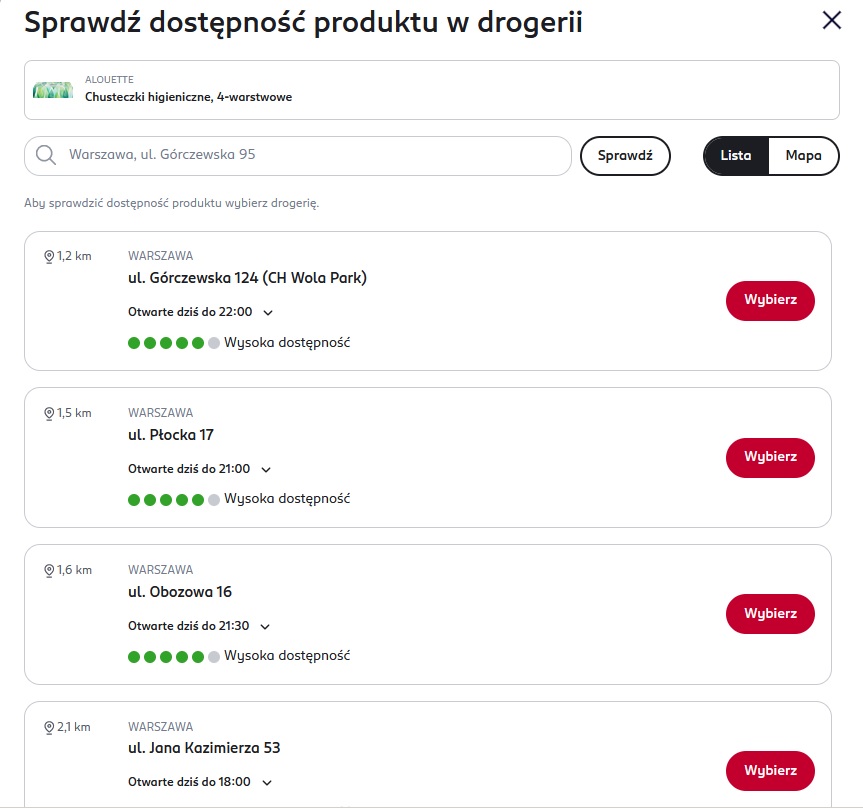Image resolution: width=863 pixels, height=809 pixels.
Task: Choose the Płocka 17 store with Wybierz
Action: point(770,457)
